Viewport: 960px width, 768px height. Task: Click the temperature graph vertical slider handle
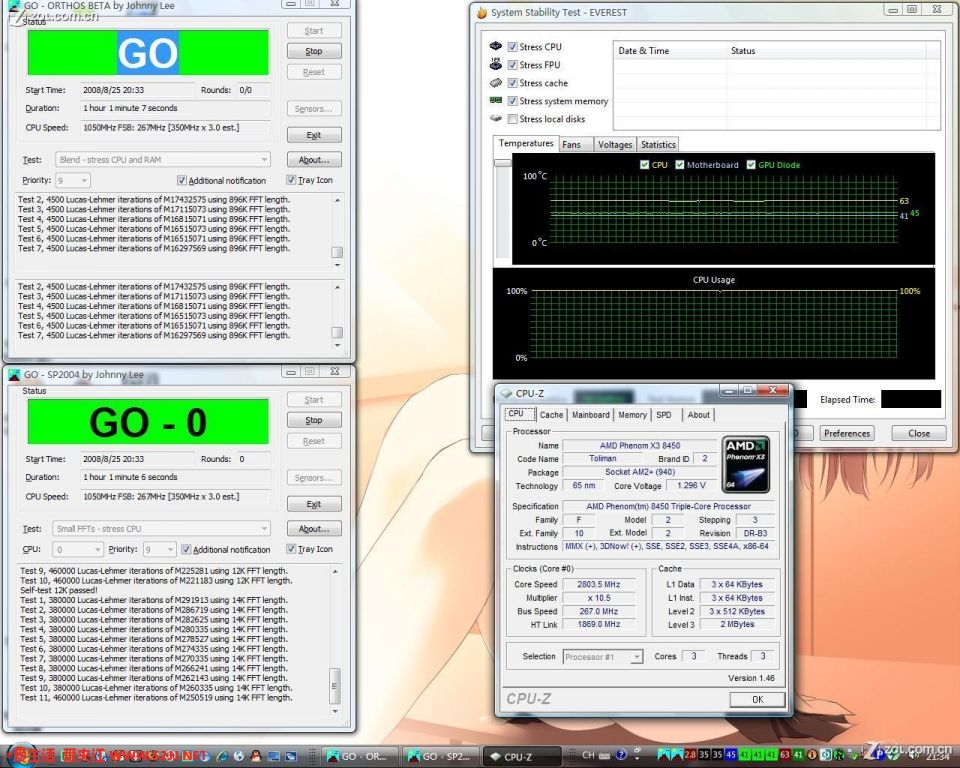click(503, 163)
